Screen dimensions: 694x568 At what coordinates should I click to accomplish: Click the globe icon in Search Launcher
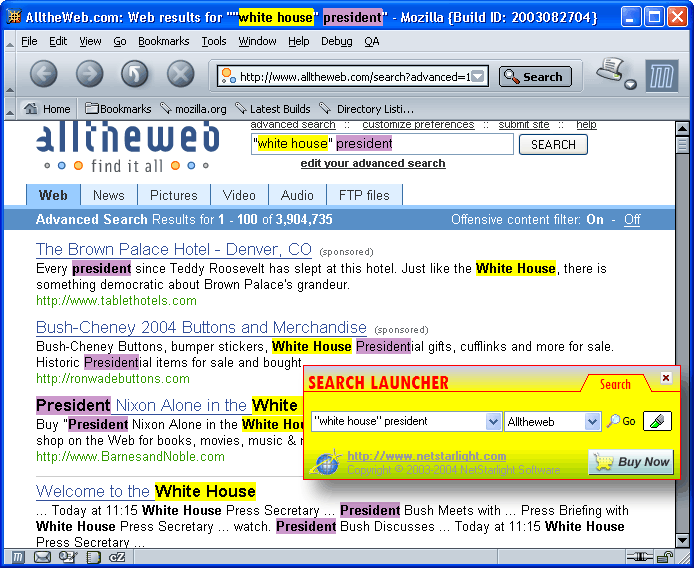[x=326, y=463]
